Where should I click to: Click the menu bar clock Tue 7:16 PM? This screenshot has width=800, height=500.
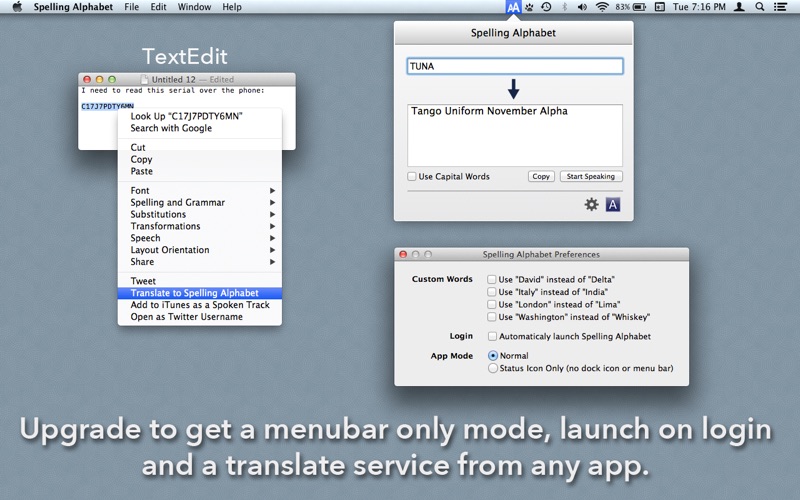(x=699, y=7)
